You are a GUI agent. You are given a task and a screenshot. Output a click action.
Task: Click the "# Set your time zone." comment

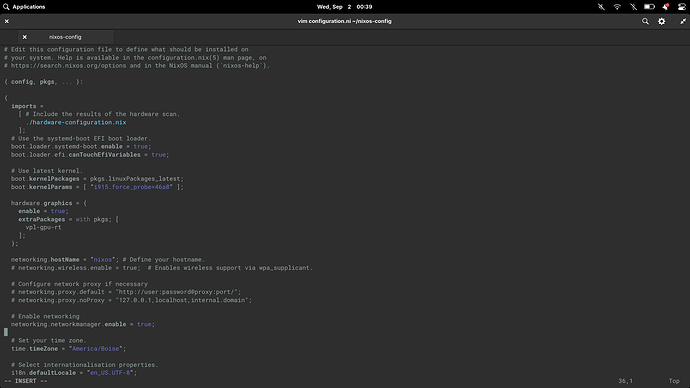[x=48, y=340]
